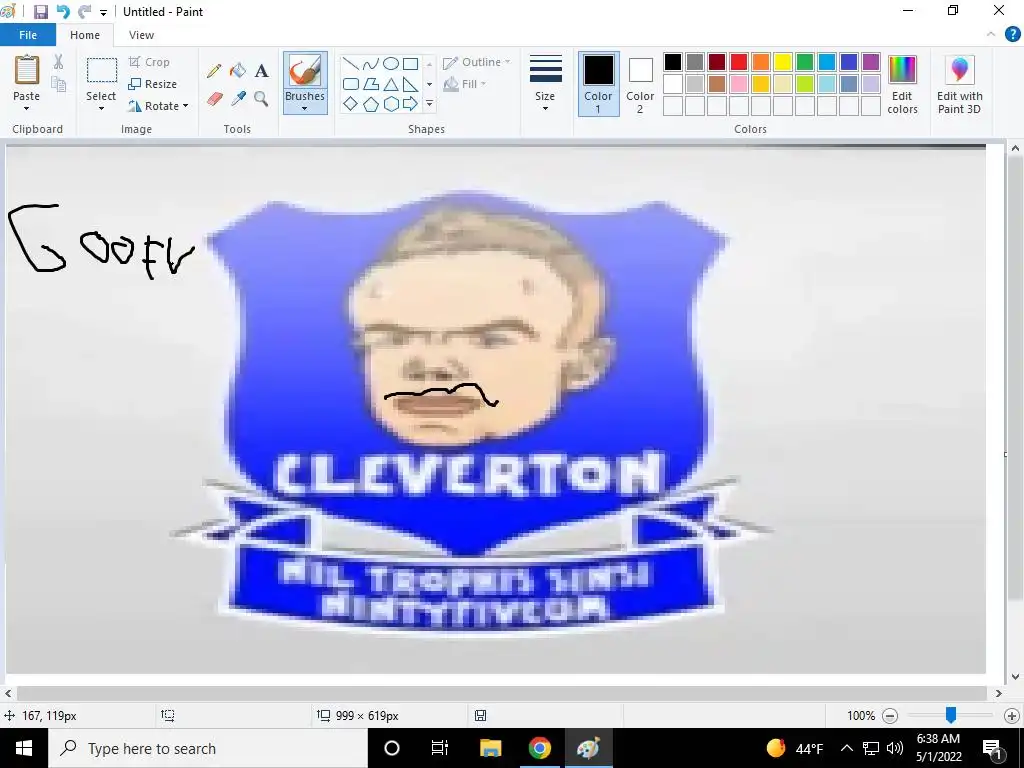Zoom in with the plus button

point(1012,716)
